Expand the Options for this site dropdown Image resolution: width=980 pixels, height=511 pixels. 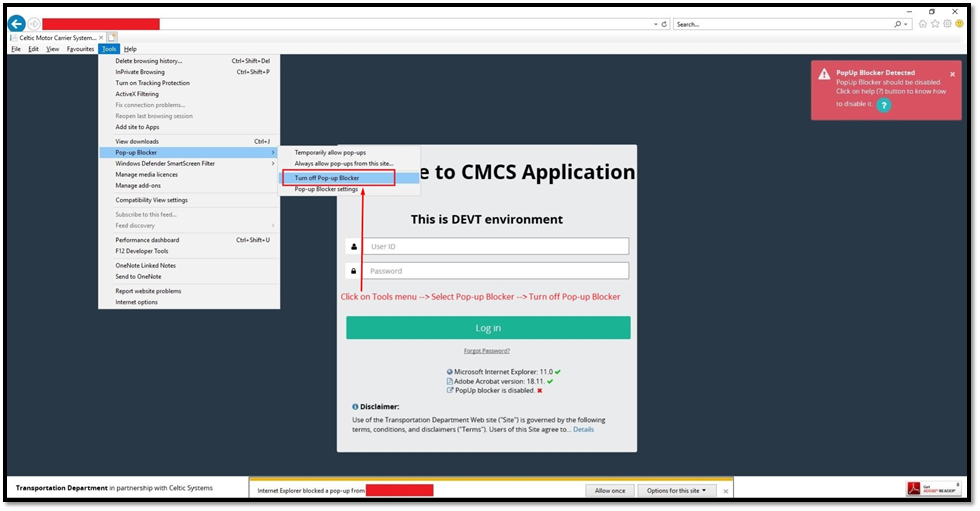(x=676, y=490)
